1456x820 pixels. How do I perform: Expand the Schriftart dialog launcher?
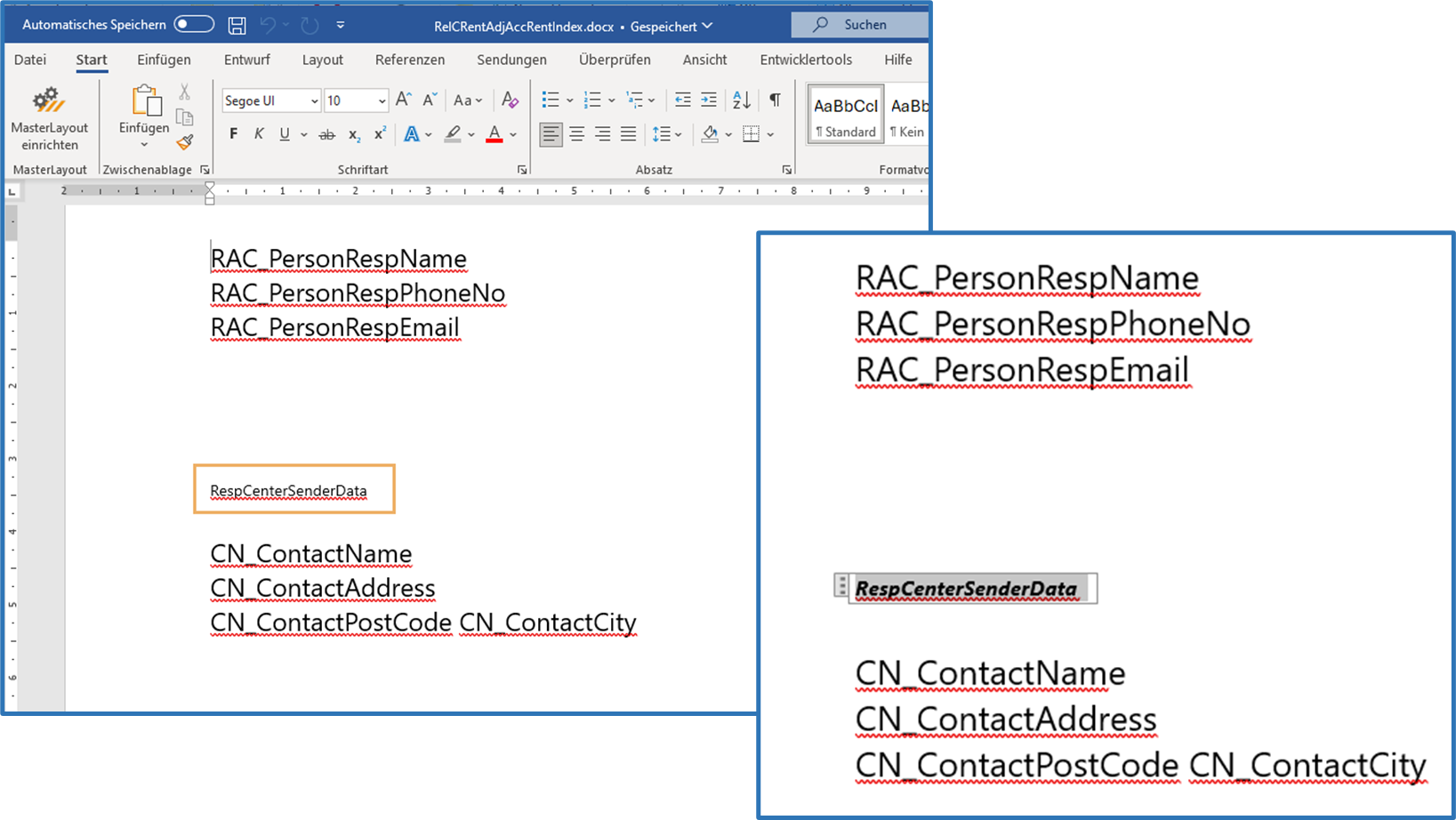(522, 170)
